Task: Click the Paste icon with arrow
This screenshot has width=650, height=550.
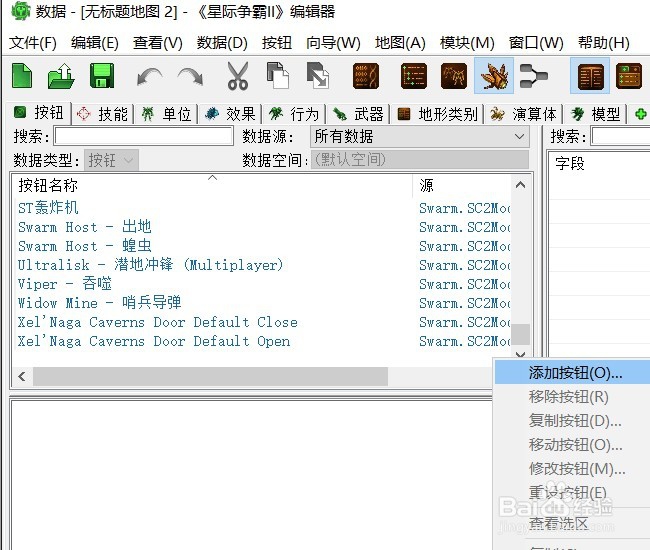Action: 318,75
